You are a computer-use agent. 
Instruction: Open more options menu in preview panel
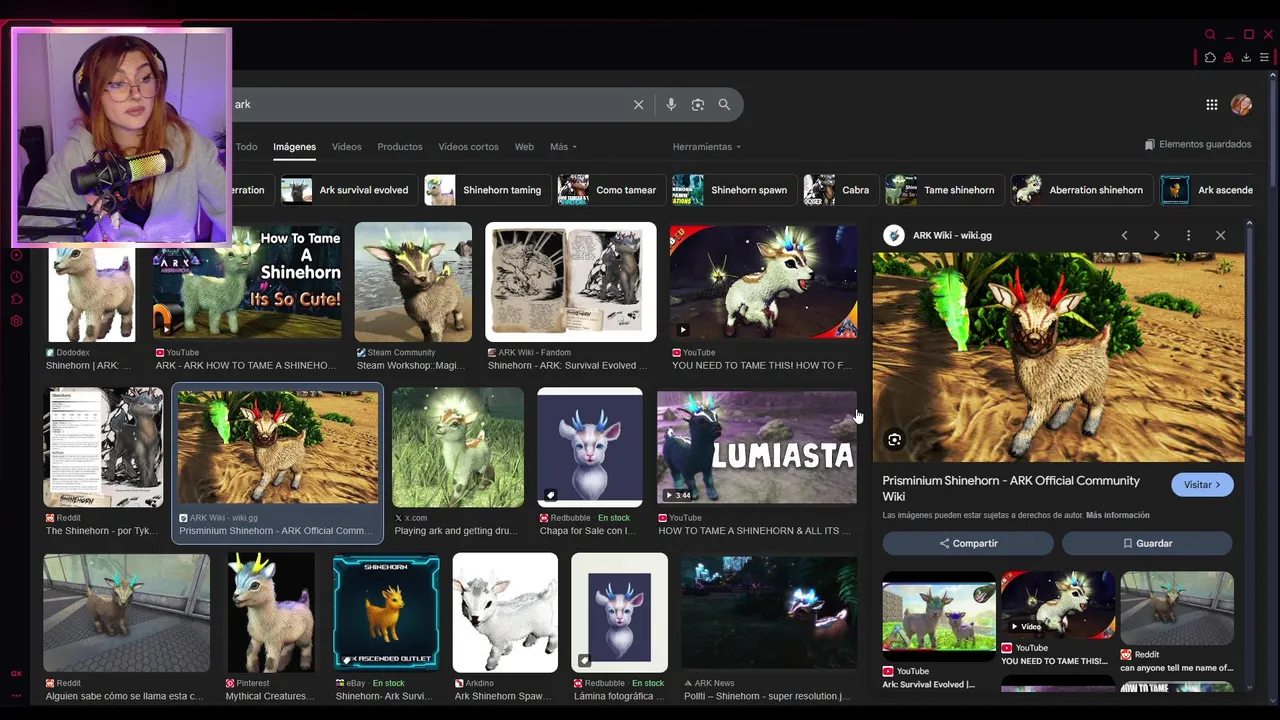[1188, 235]
